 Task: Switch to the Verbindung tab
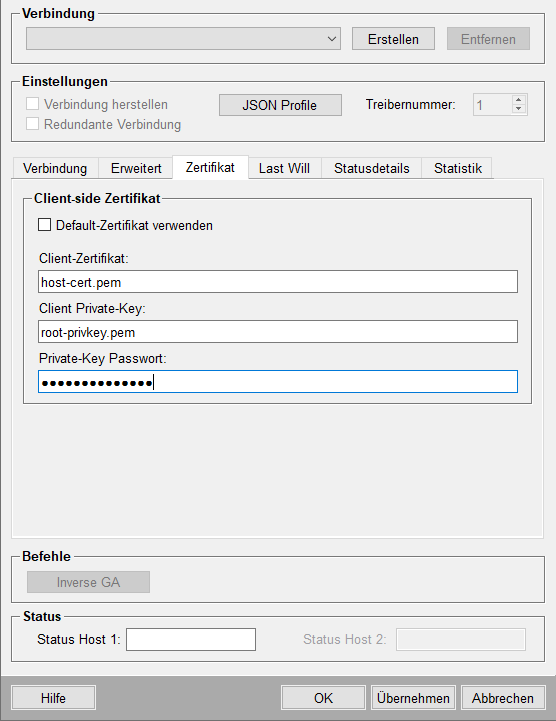tap(55, 168)
